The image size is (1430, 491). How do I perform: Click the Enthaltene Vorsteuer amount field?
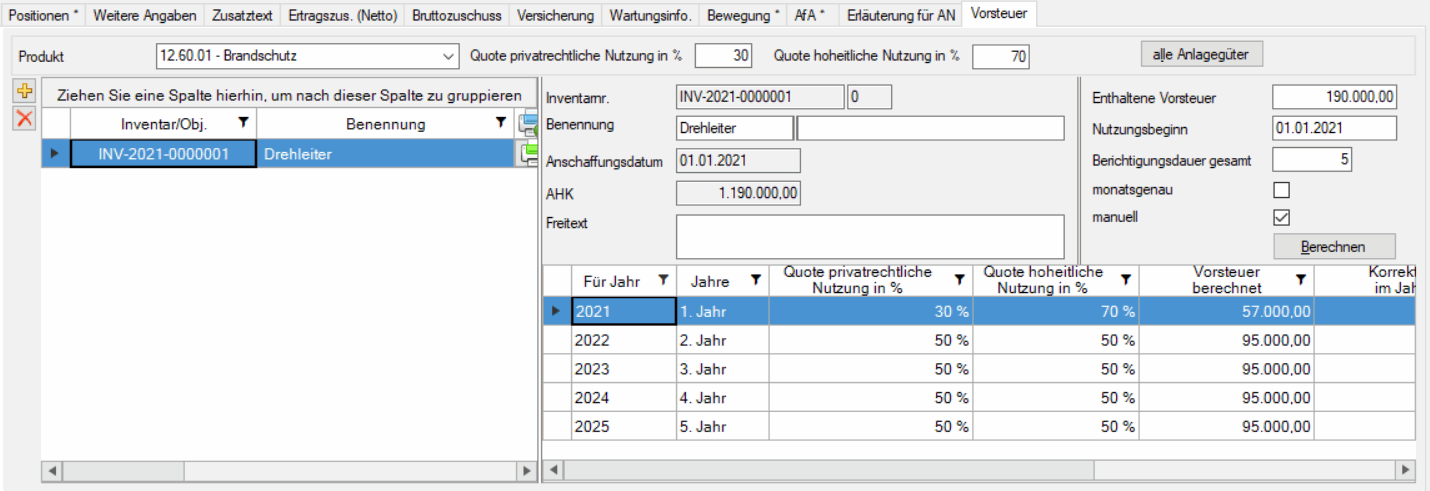[x=1333, y=98]
